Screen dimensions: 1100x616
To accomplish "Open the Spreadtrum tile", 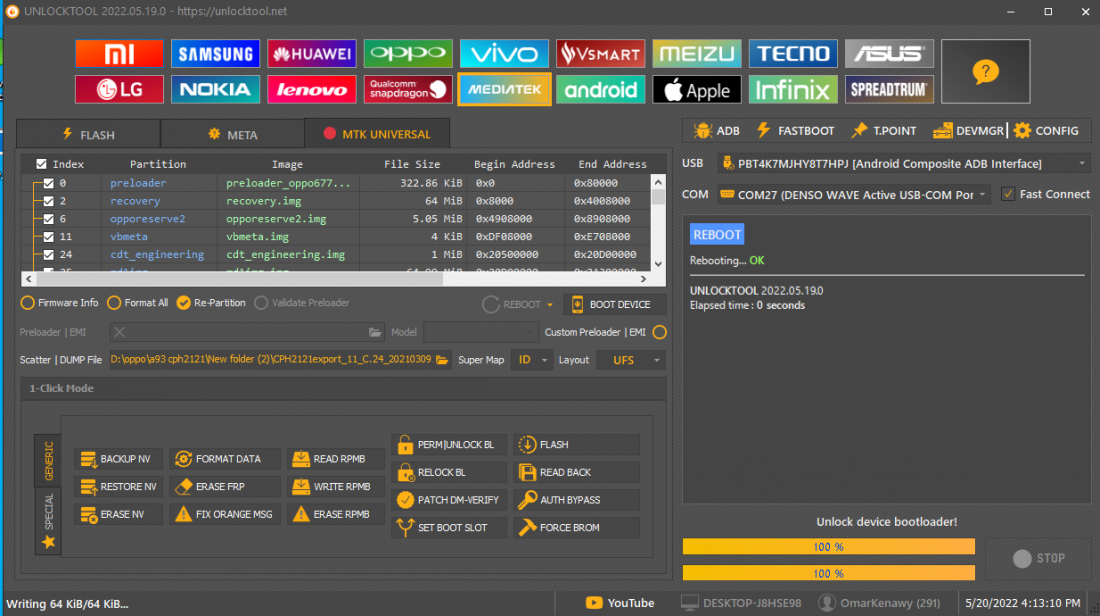I will point(889,89).
